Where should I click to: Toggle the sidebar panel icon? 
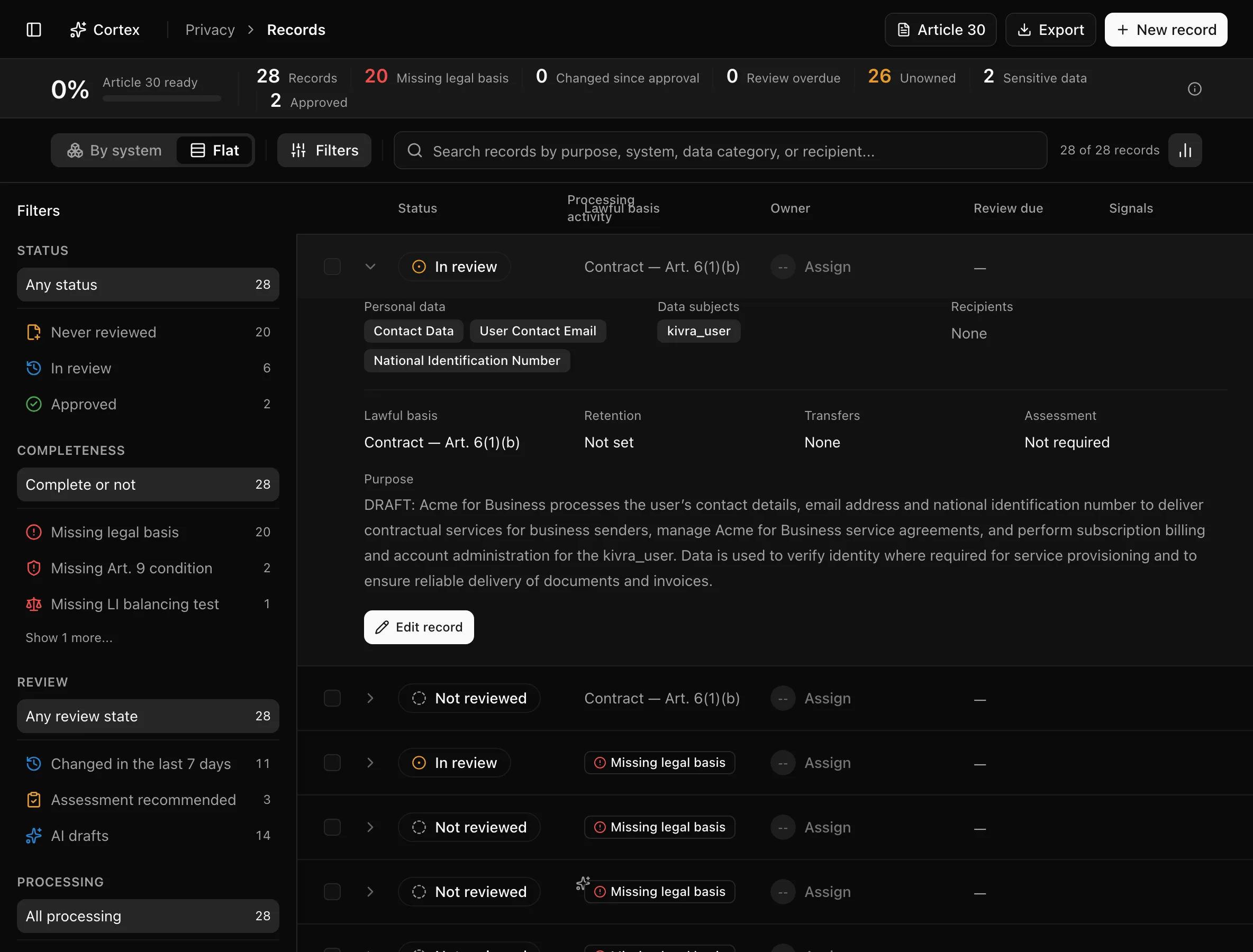[x=34, y=30]
